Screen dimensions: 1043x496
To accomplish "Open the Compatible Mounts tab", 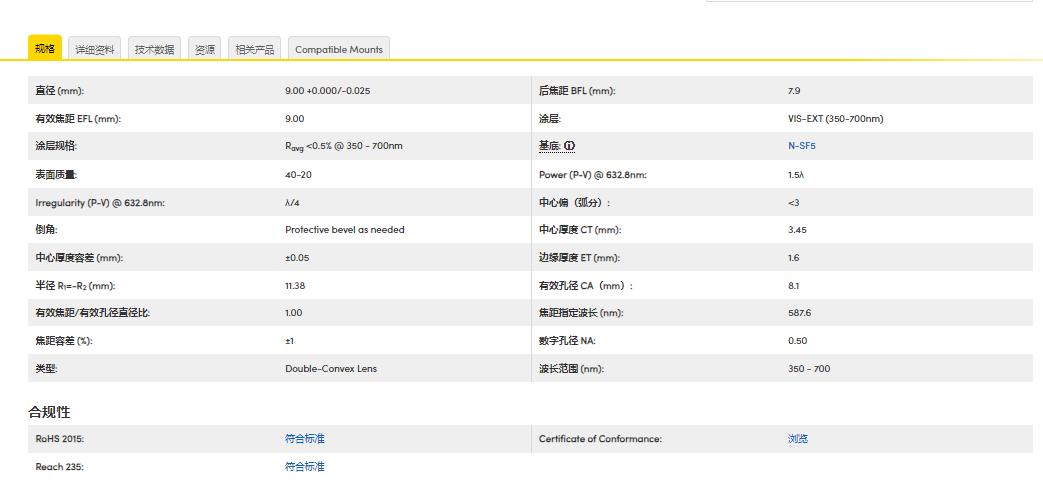I will click(338, 50).
